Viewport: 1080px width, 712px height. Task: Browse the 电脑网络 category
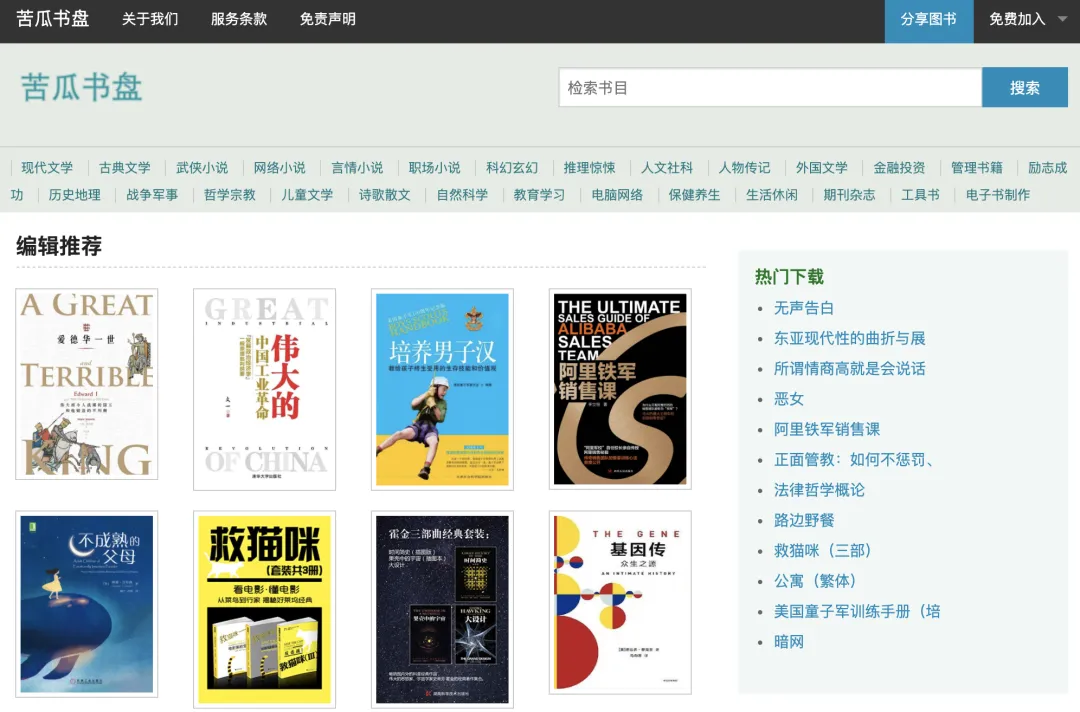[617, 195]
